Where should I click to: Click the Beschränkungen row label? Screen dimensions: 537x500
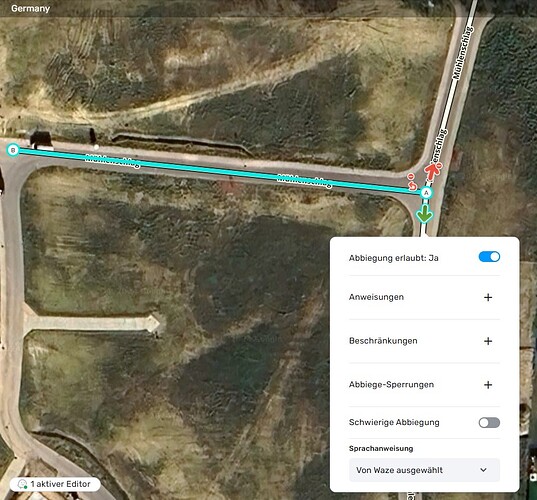pyautogui.click(x=383, y=341)
